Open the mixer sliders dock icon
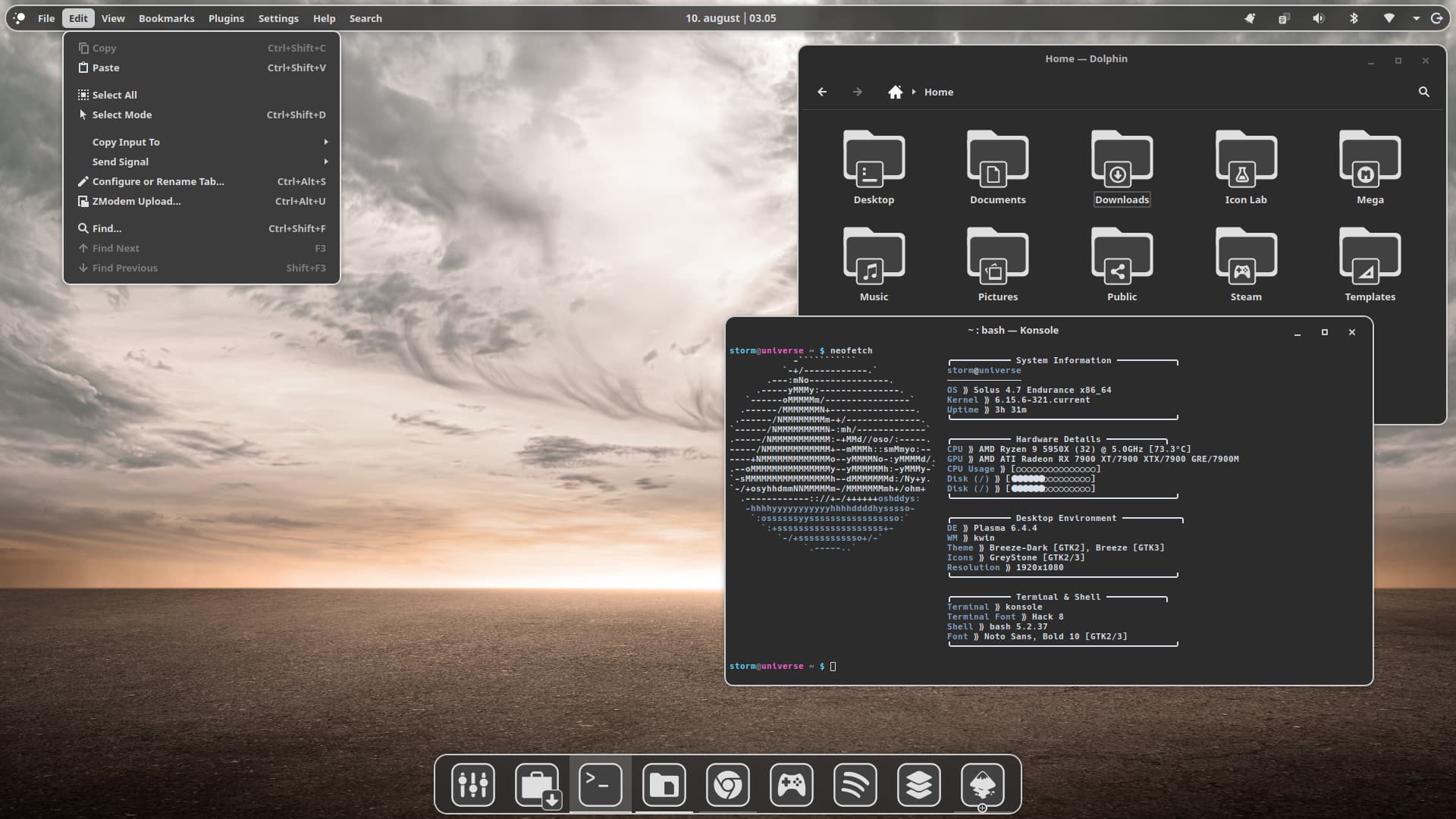1456x819 pixels. pyautogui.click(x=472, y=784)
